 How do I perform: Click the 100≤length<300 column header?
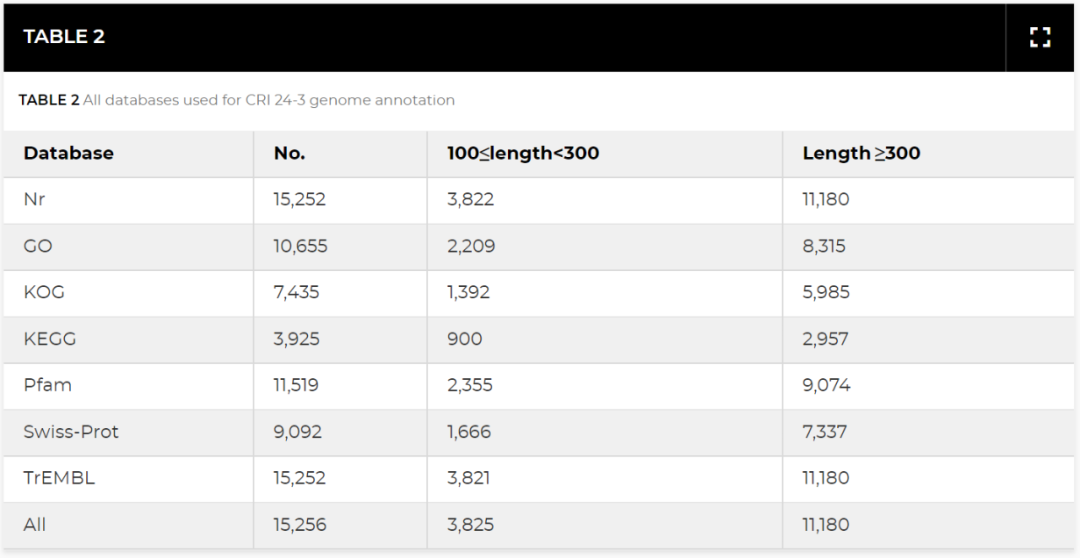523,153
